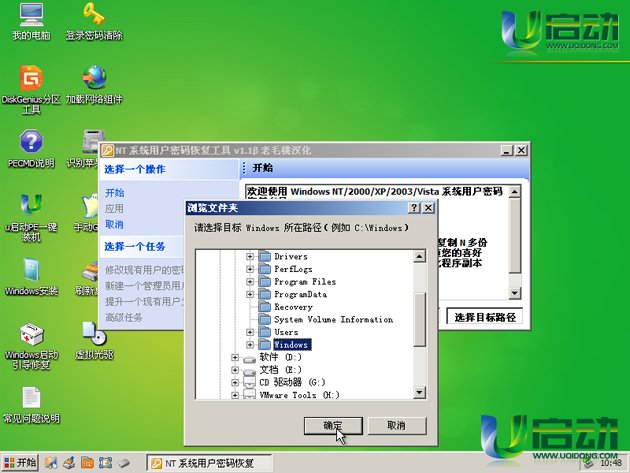Viewport: 630px width, 473px height.
Task: Expand the Program Files folder node
Action: coord(250,282)
